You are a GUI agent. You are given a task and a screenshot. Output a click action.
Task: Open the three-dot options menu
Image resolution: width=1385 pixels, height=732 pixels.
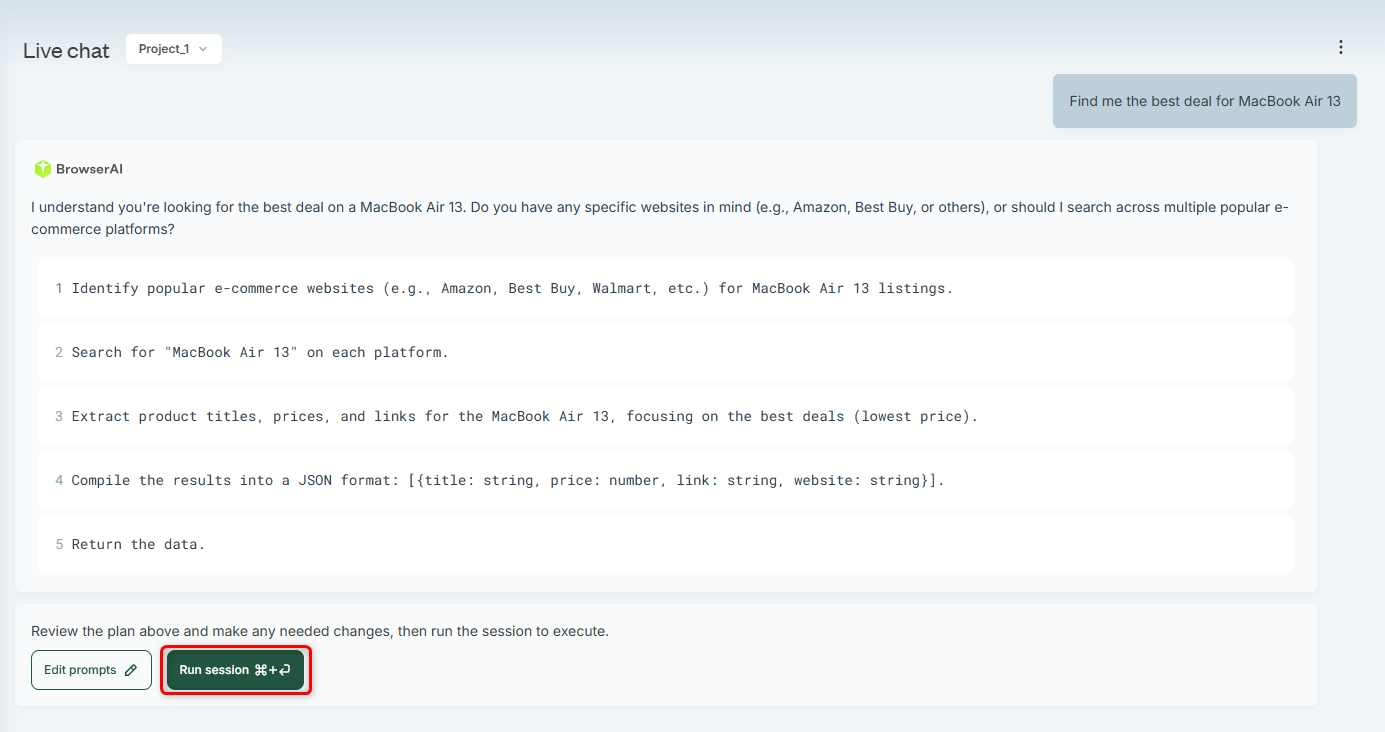(x=1341, y=47)
